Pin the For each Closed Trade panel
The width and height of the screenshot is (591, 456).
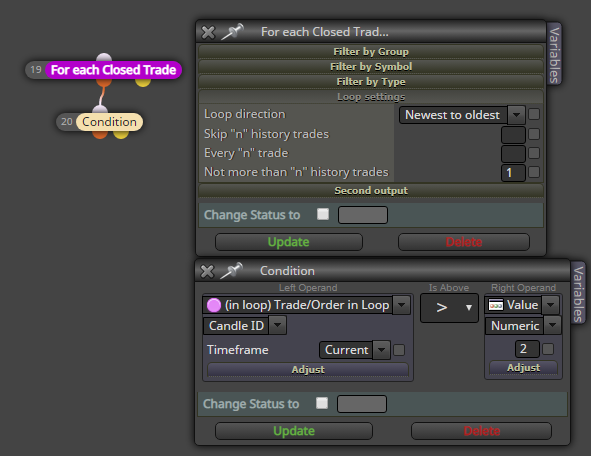pyautogui.click(x=233, y=32)
